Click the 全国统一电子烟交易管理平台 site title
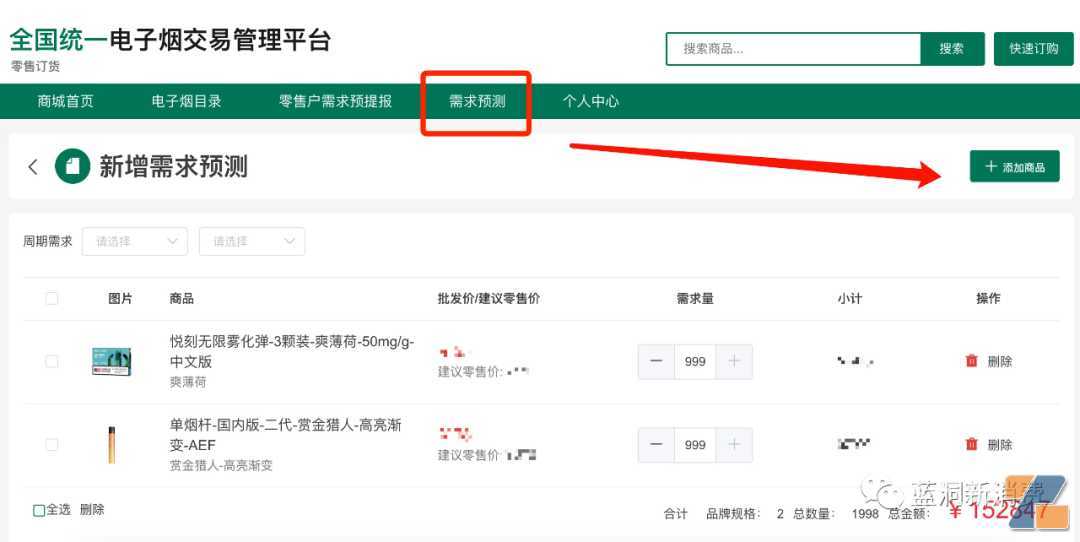 [x=170, y=39]
